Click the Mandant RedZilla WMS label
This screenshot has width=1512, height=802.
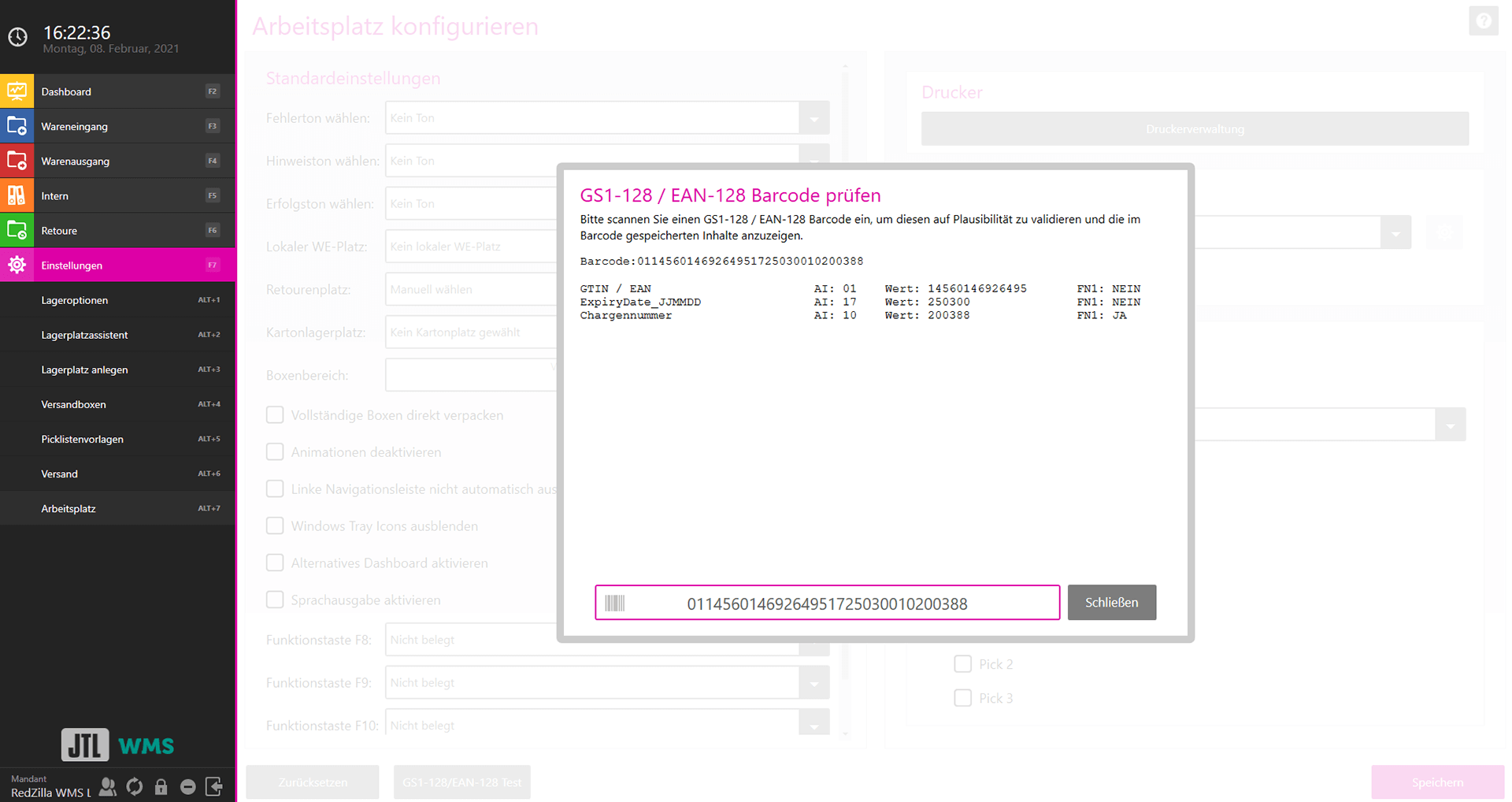51,786
